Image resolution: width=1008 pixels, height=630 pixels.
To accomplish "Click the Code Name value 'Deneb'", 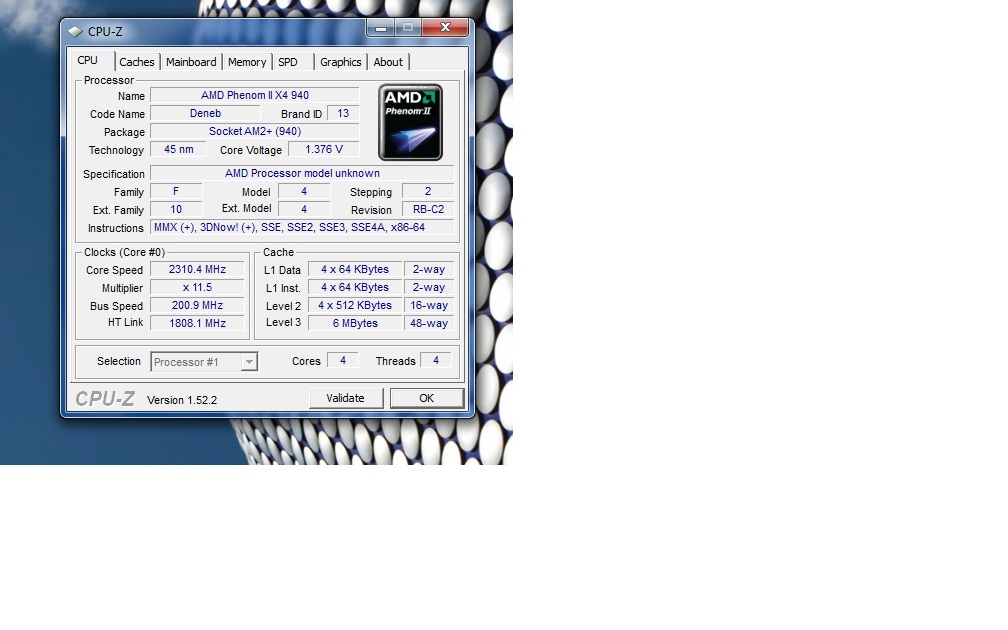I will click(205, 113).
